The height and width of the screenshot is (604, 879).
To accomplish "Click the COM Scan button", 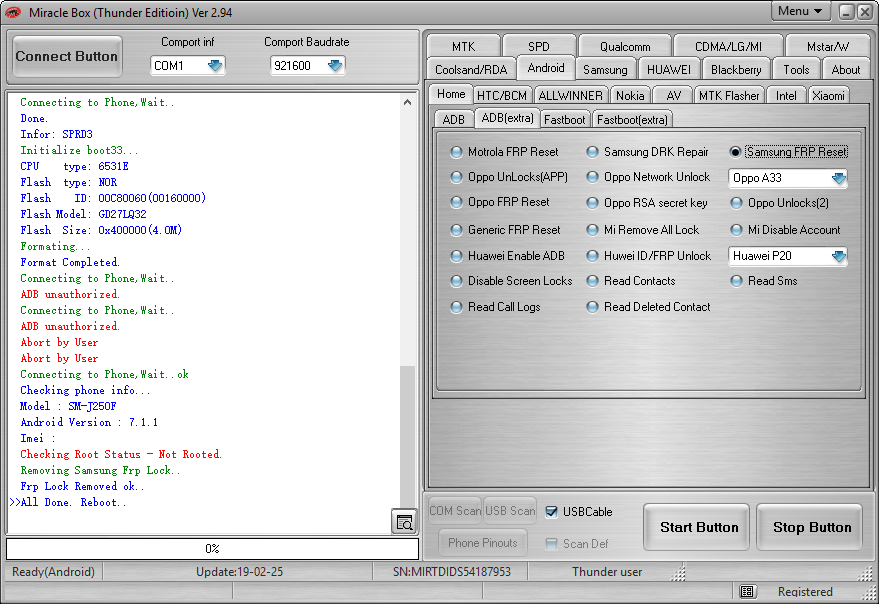I will (x=455, y=511).
